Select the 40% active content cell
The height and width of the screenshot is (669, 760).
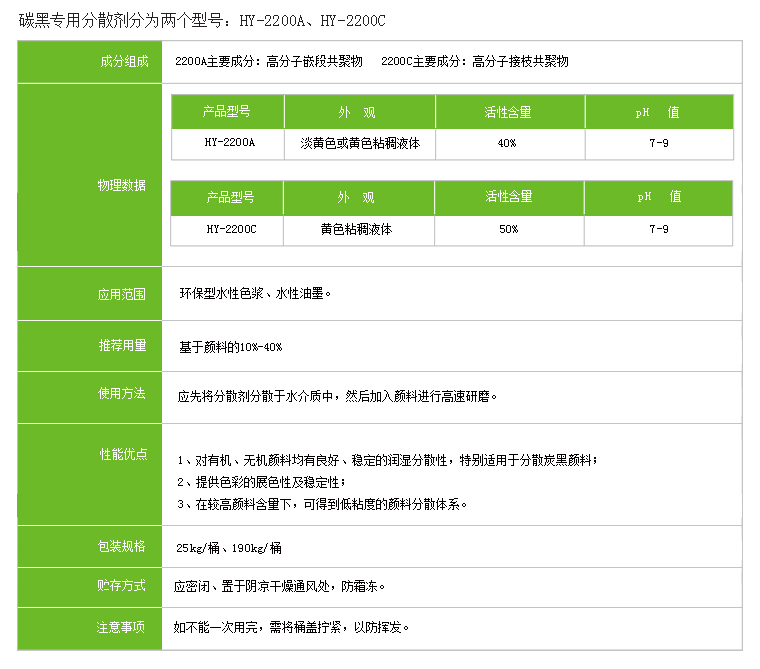coord(507,143)
